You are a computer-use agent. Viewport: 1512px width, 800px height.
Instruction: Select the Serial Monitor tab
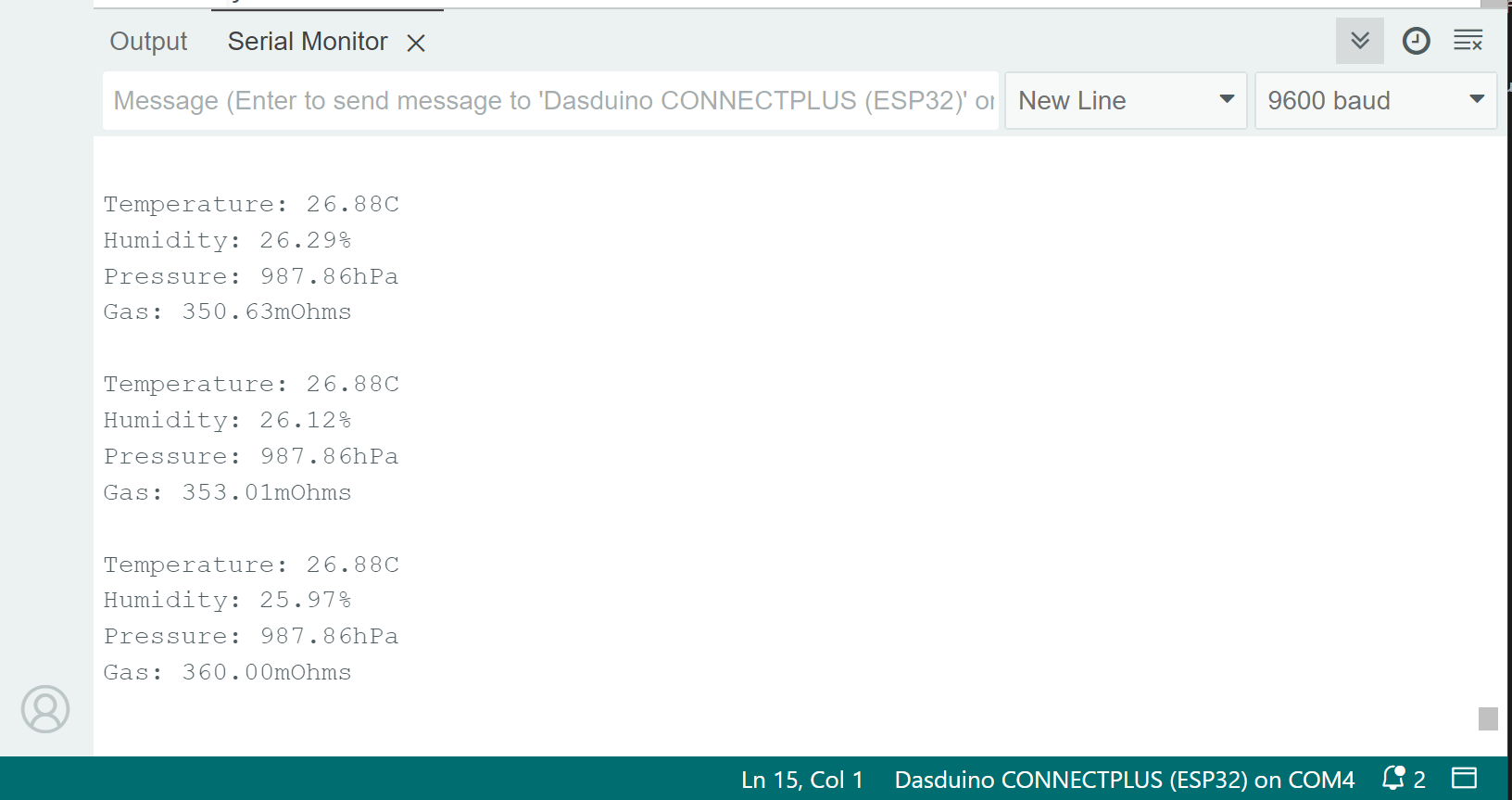tap(307, 42)
